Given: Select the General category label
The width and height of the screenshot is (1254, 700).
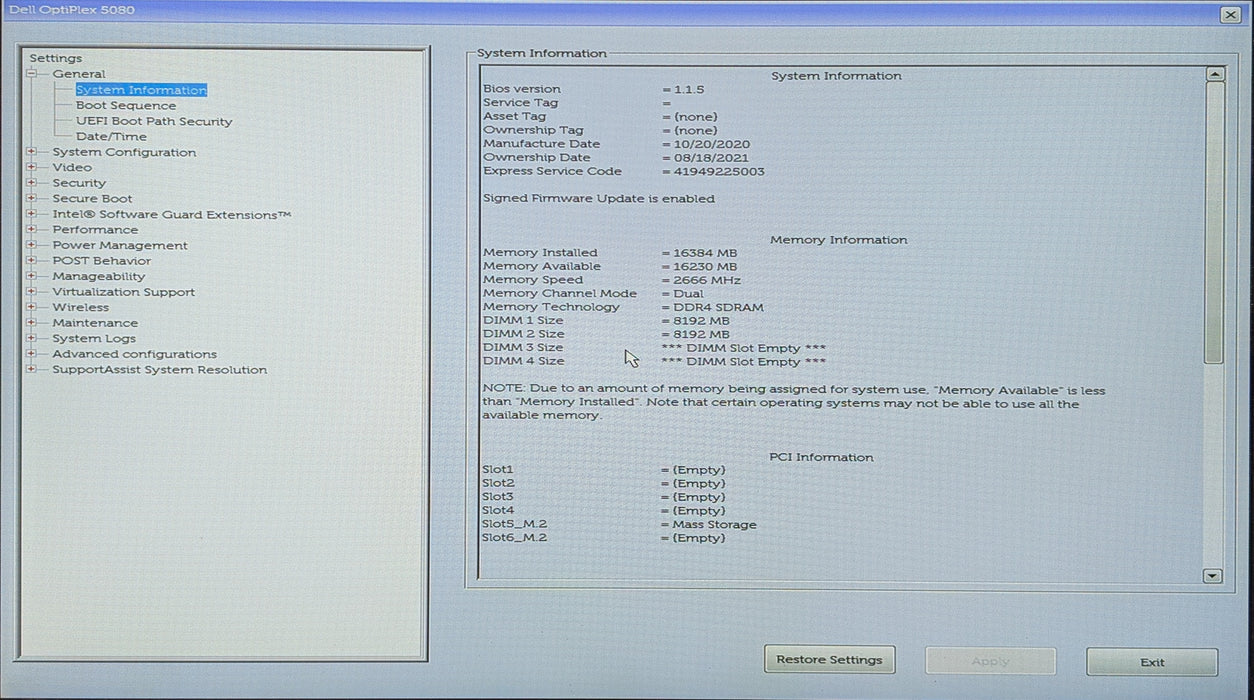Looking at the screenshot, I should click(x=79, y=74).
